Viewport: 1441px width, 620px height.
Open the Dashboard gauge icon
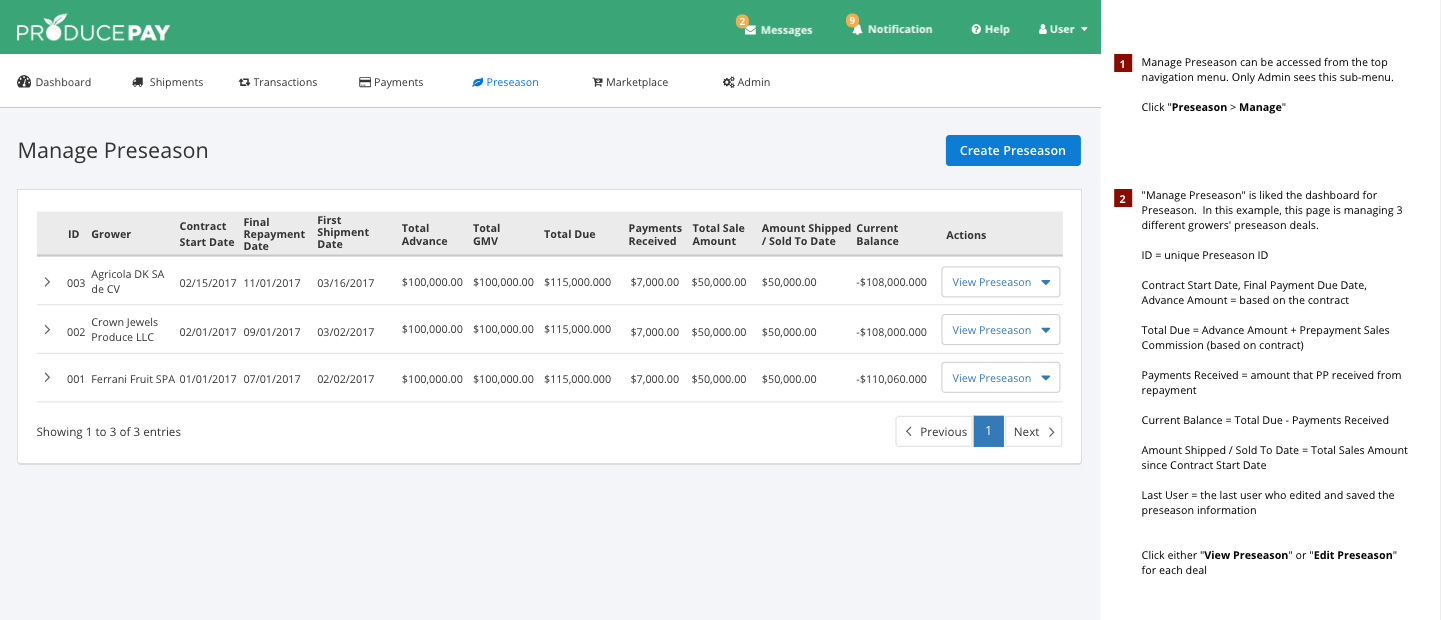coord(24,82)
